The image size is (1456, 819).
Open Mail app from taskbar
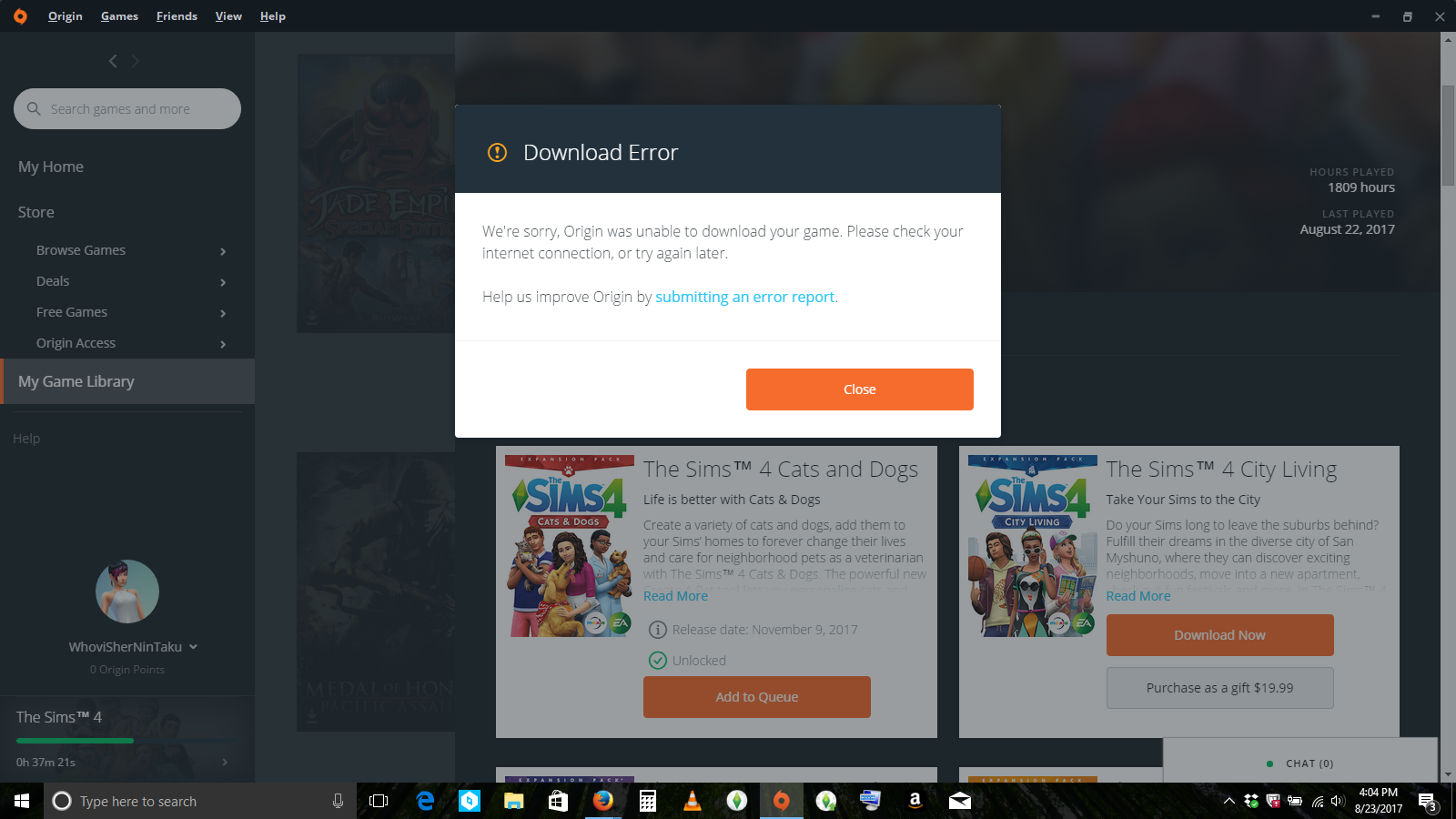pyautogui.click(x=959, y=801)
